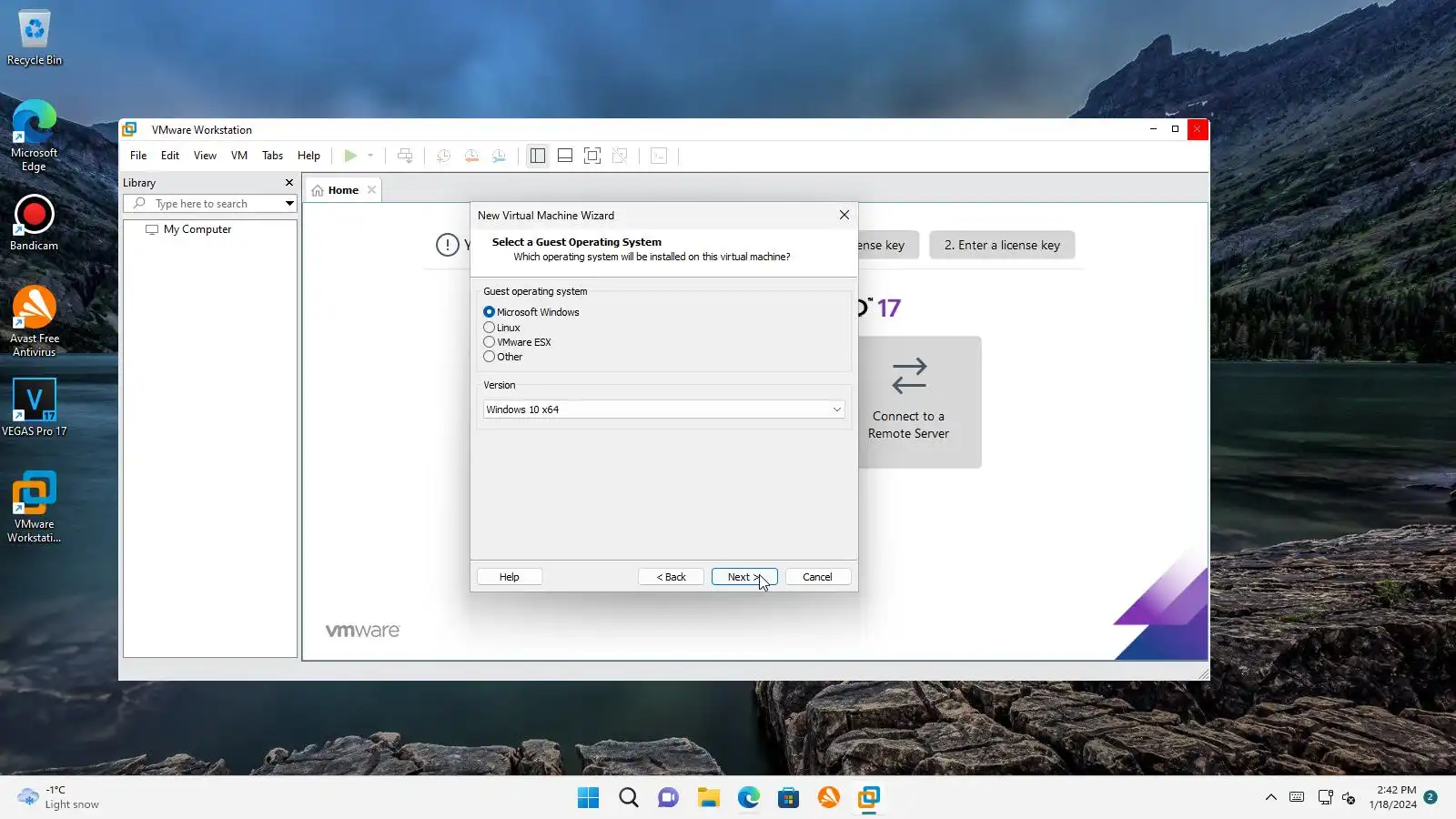Open the VM menu
The image size is (1456, 819).
[239, 156]
